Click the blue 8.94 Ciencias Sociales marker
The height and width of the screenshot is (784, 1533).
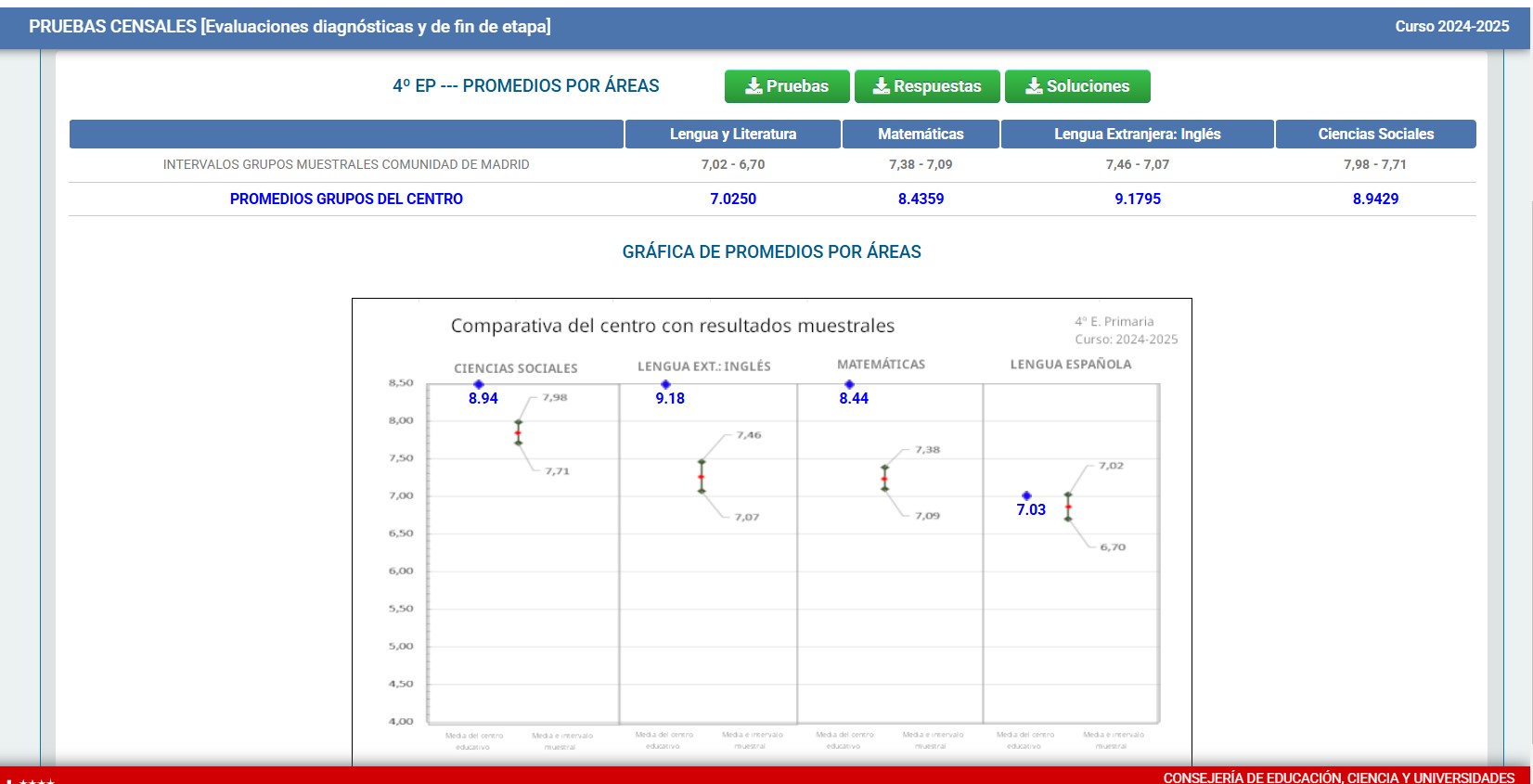coord(479,384)
